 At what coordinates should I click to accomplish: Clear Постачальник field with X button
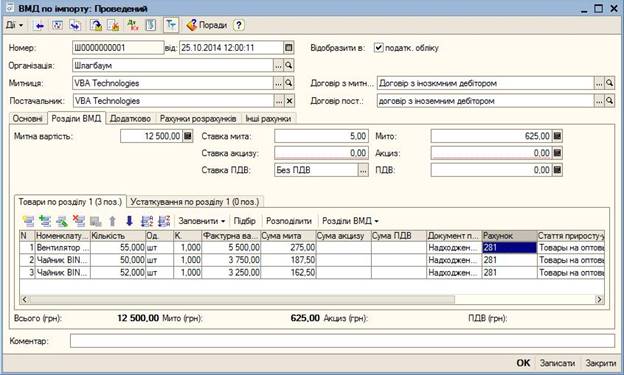click(290, 101)
